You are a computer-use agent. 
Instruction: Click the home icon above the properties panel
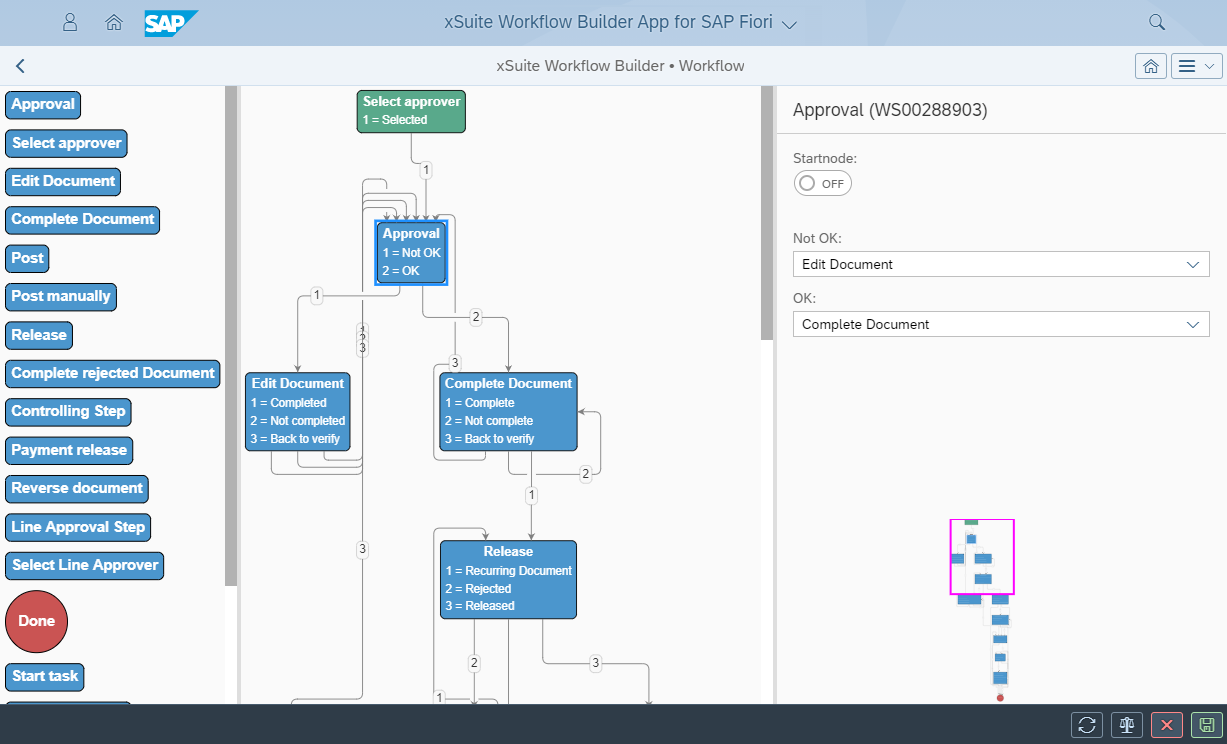[1150, 65]
